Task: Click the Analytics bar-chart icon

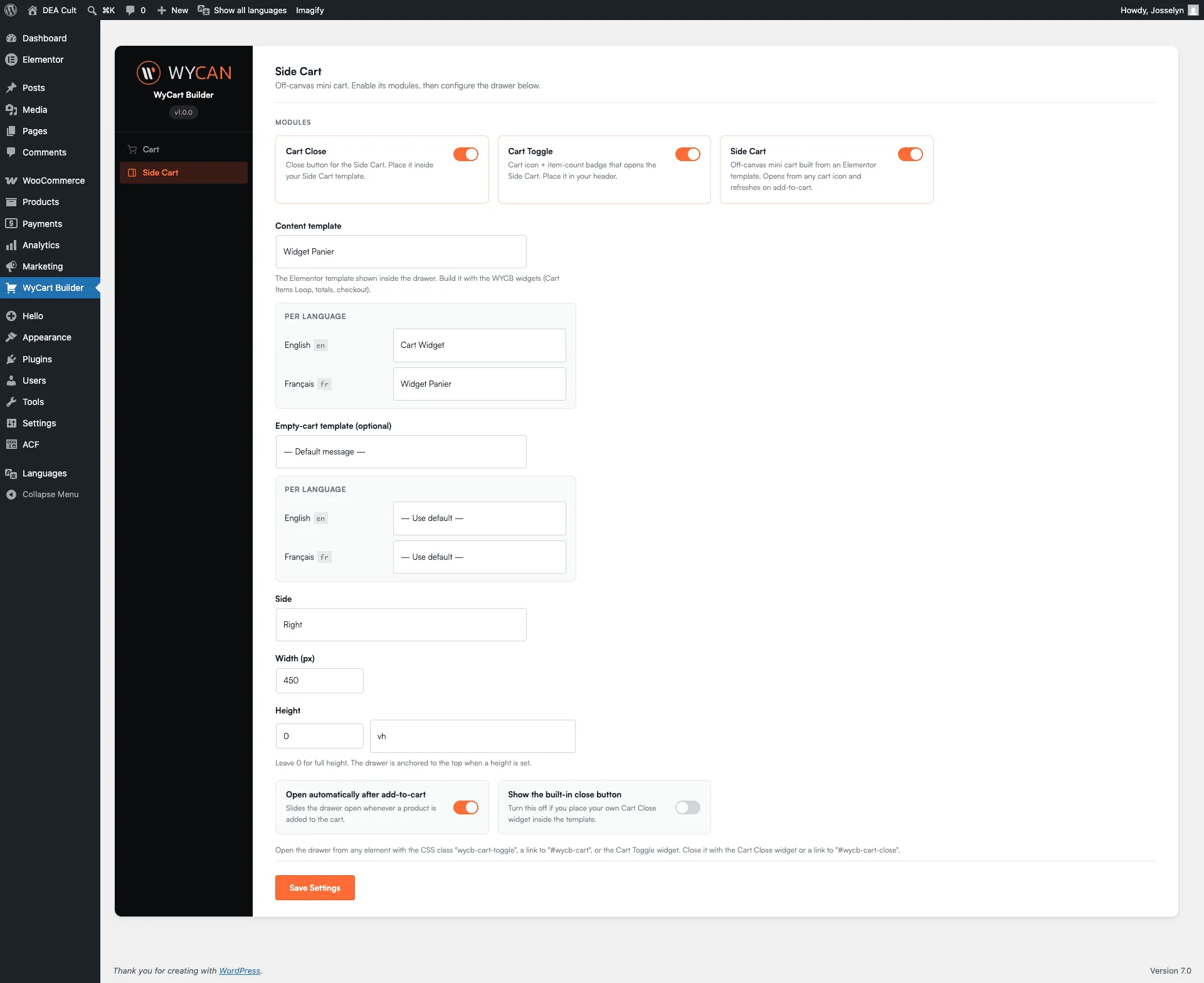Action: click(11, 245)
